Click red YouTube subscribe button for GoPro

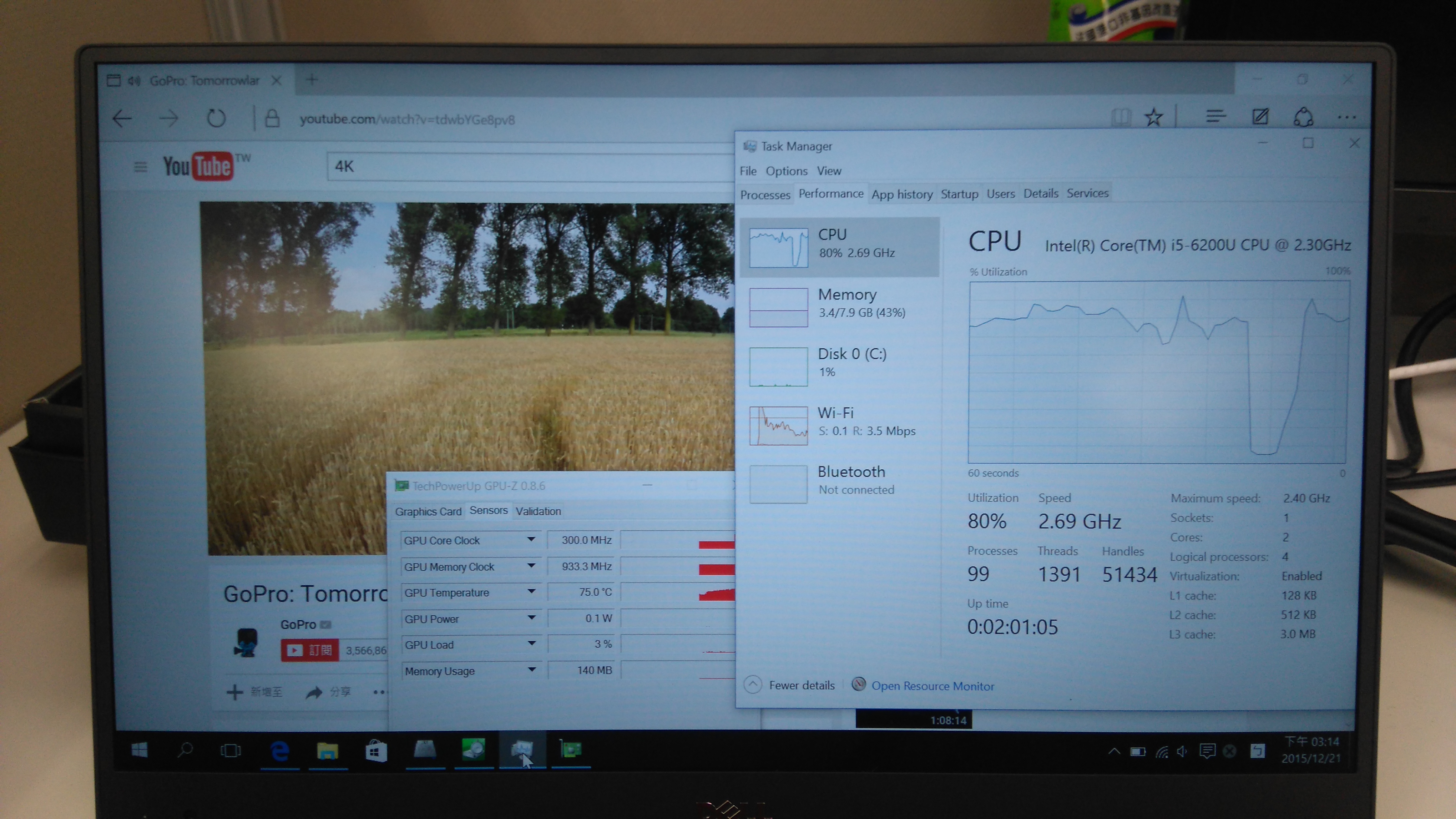point(310,650)
